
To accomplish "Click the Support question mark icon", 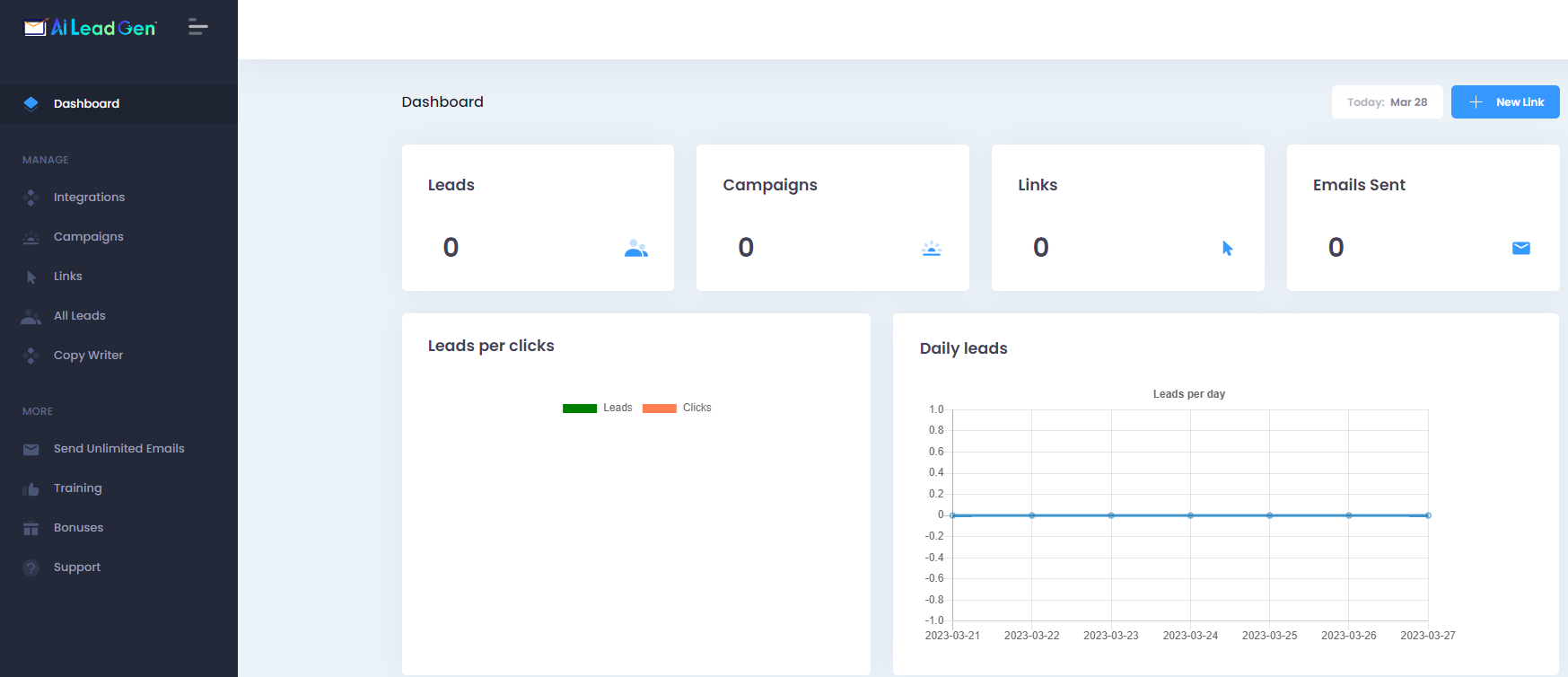I will [31, 567].
